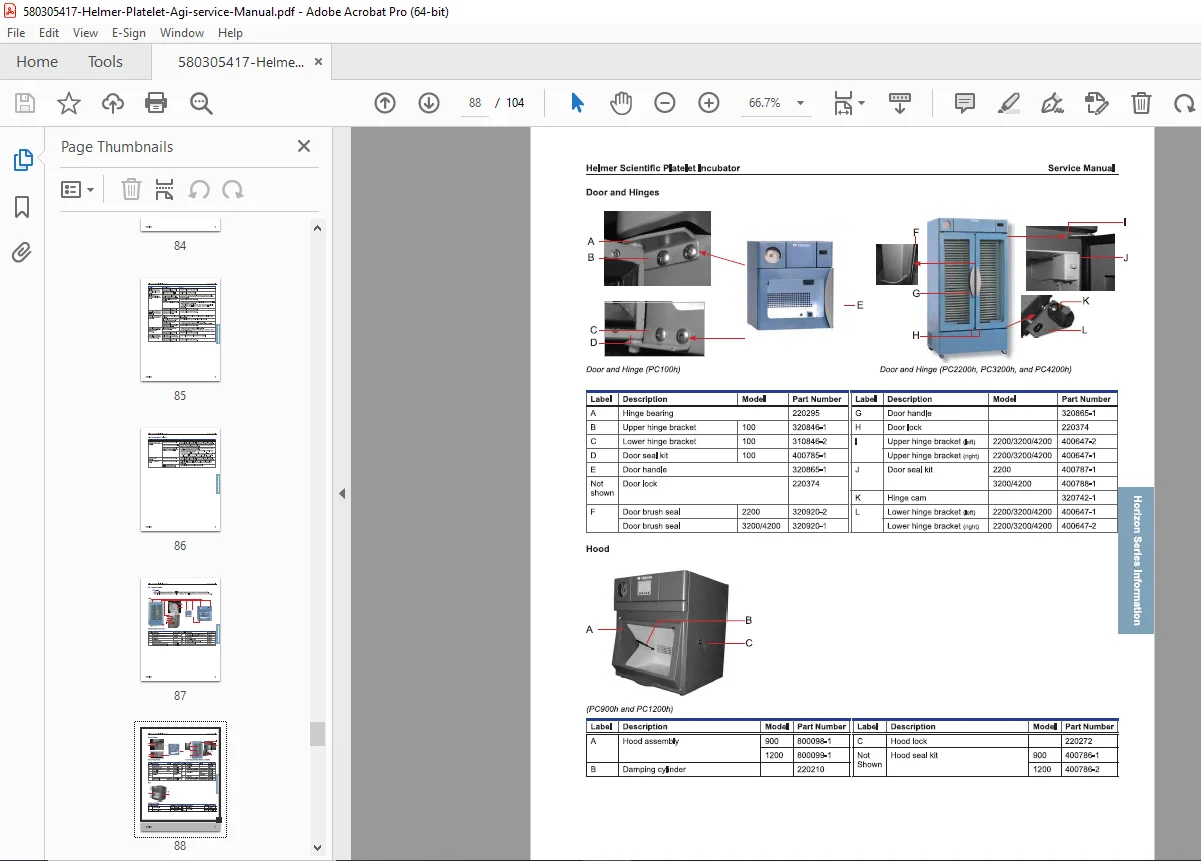The width and height of the screenshot is (1201, 861).
Task: Click the 'Door and Hinges' heading
Action: [622, 192]
